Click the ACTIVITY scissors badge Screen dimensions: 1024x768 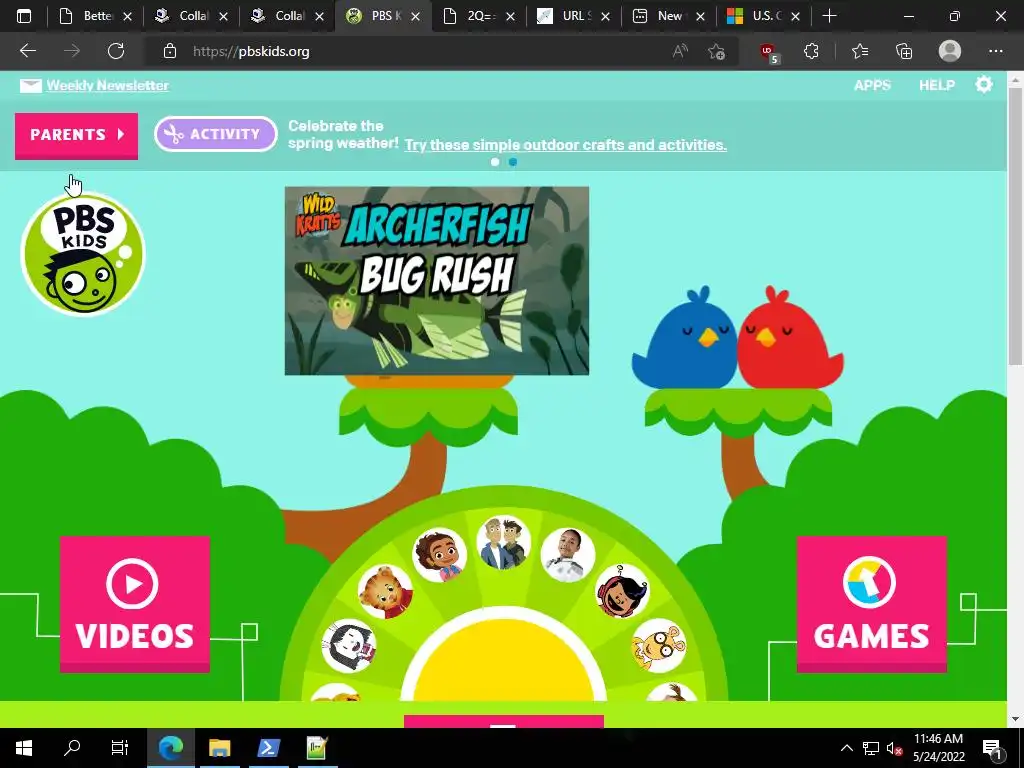click(216, 134)
